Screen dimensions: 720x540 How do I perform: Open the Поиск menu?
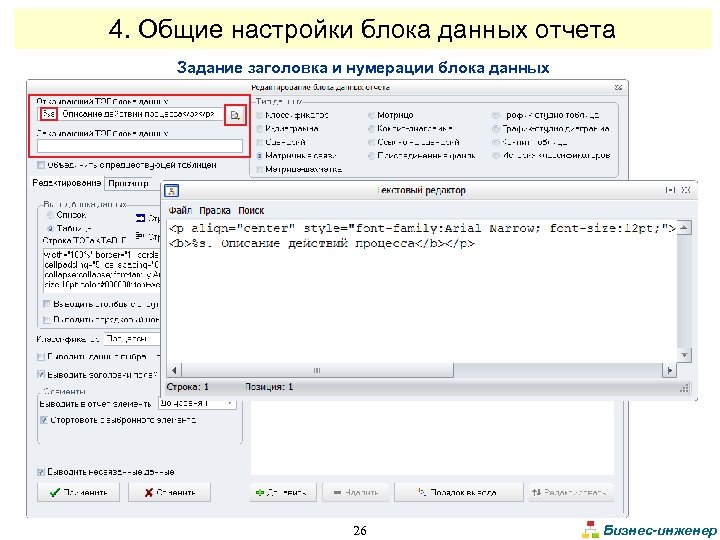click(251, 210)
